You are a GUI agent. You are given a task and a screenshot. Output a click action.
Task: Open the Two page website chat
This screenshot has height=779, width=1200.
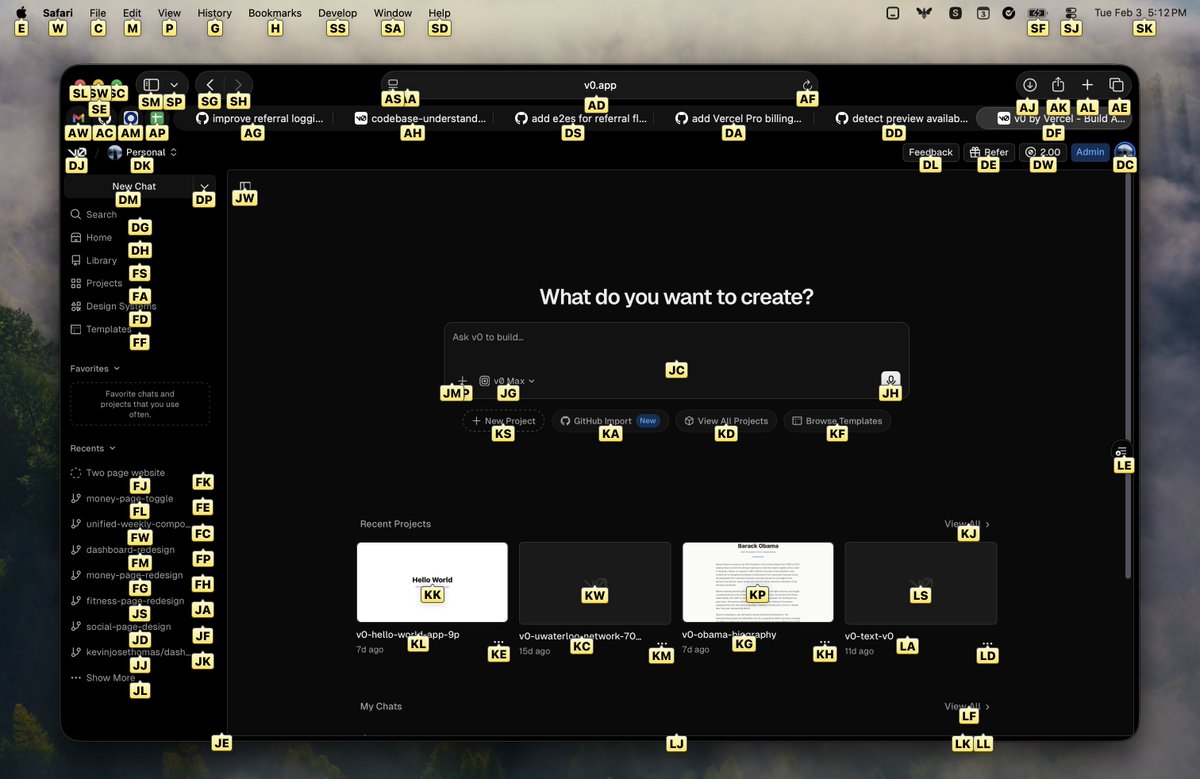(125, 473)
